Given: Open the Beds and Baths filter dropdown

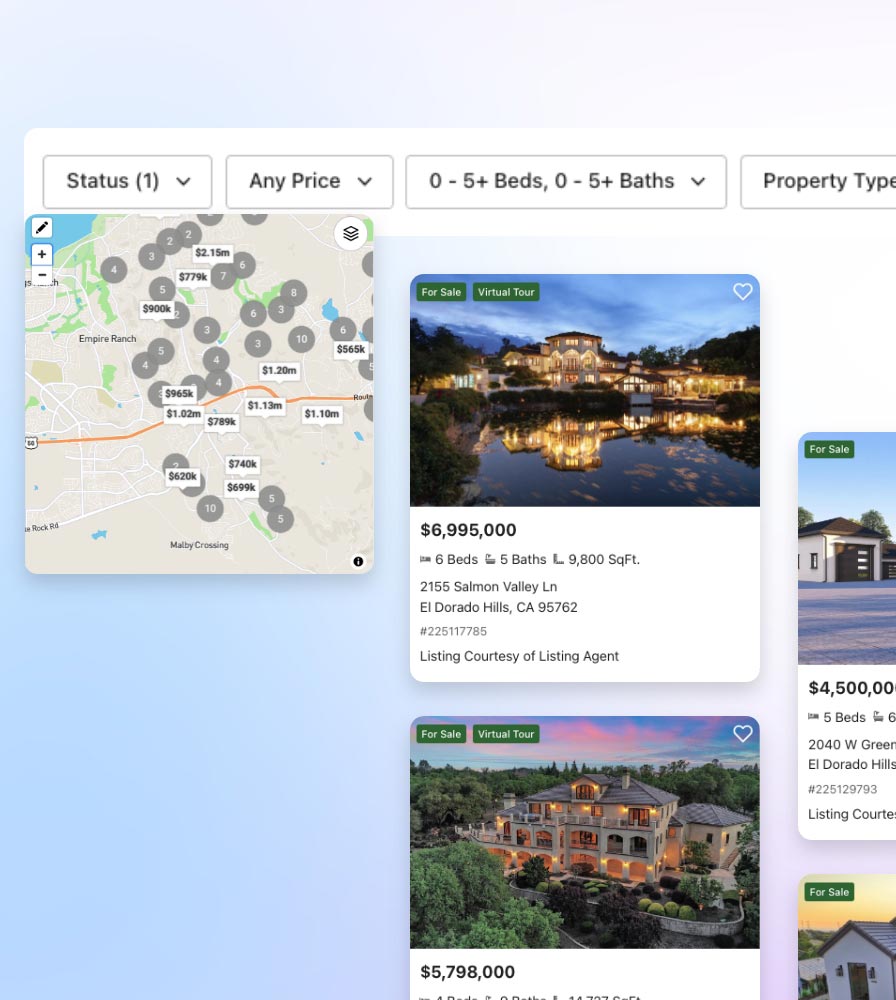Looking at the screenshot, I should (x=566, y=181).
